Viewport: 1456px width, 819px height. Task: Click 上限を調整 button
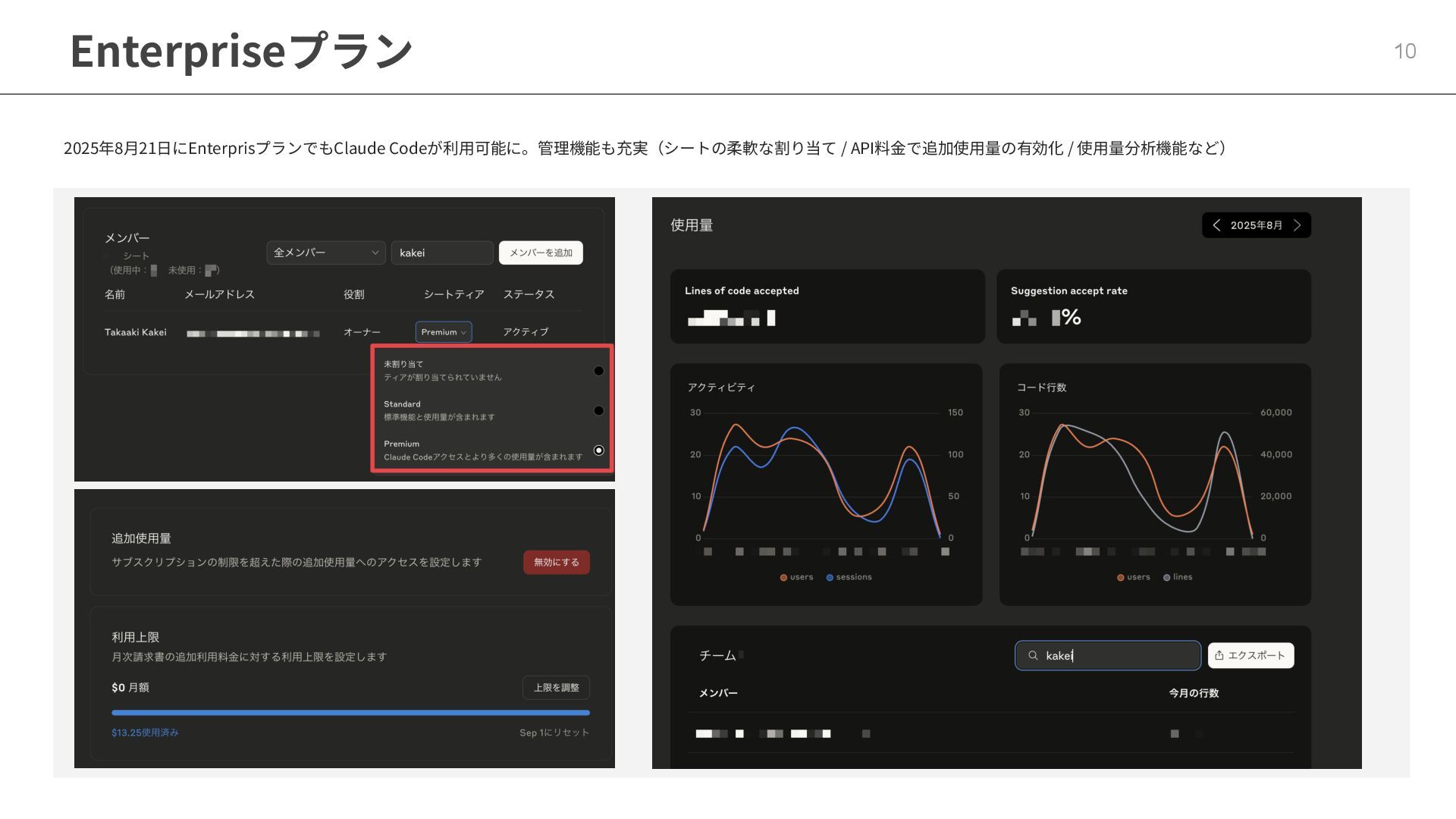pyautogui.click(x=556, y=688)
